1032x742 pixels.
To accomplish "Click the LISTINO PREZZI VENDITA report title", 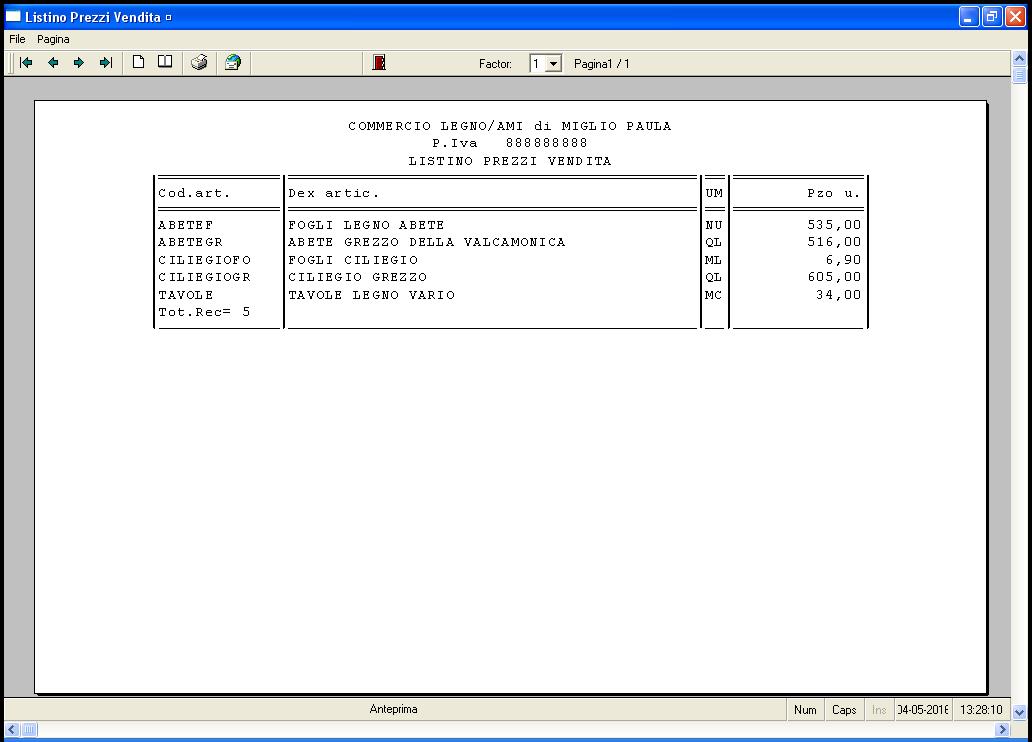I will pos(509,161).
